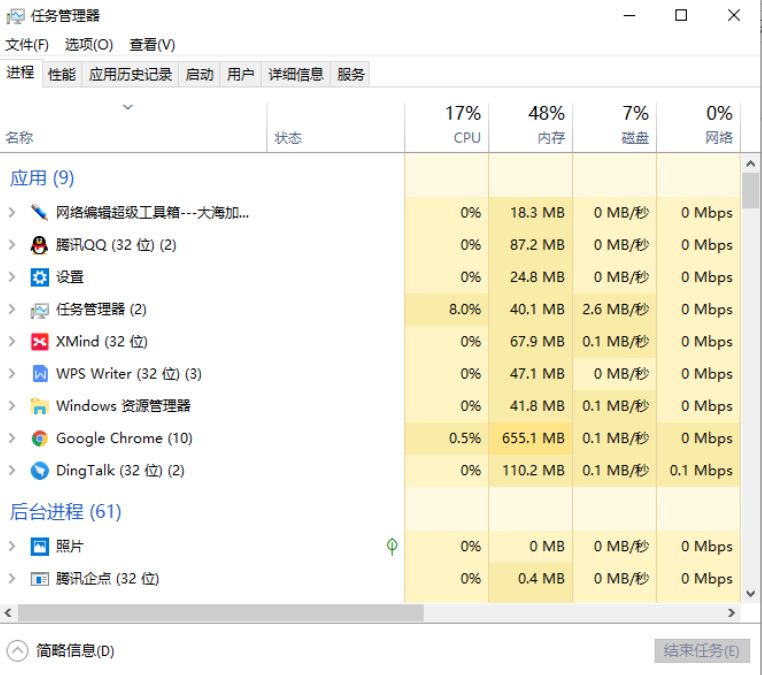The image size is (762, 675).
Task: Open the 查看(V) menu
Action: (x=152, y=45)
